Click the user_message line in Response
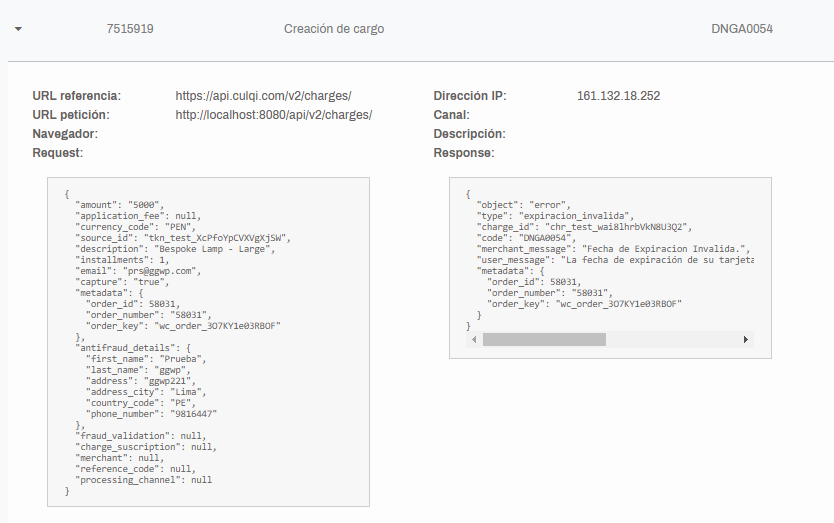The image size is (834, 523). click(x=615, y=260)
